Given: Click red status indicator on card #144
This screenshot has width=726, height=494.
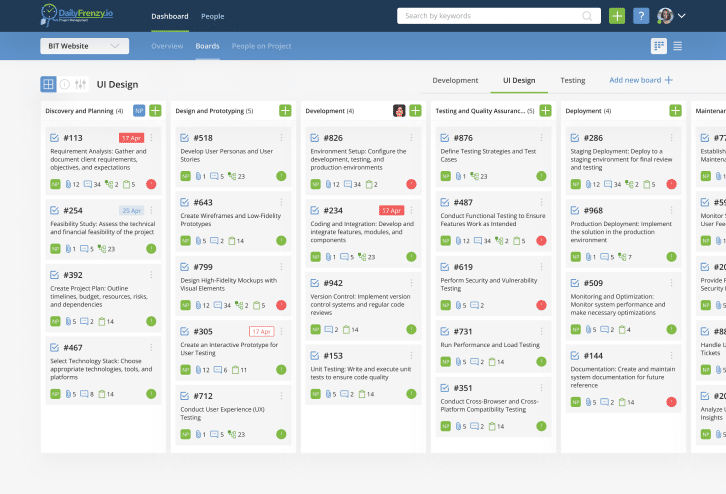Looking at the screenshot, I should pos(671,402).
